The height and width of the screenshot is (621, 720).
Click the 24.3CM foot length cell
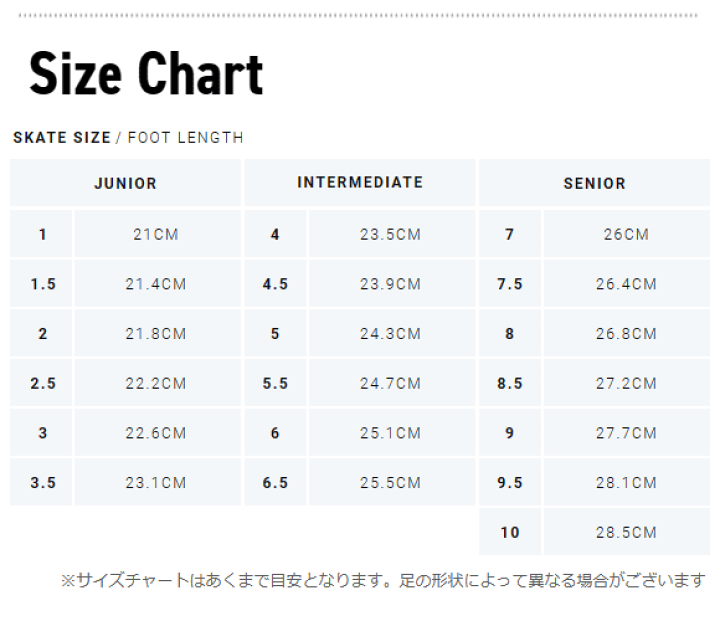392,333
